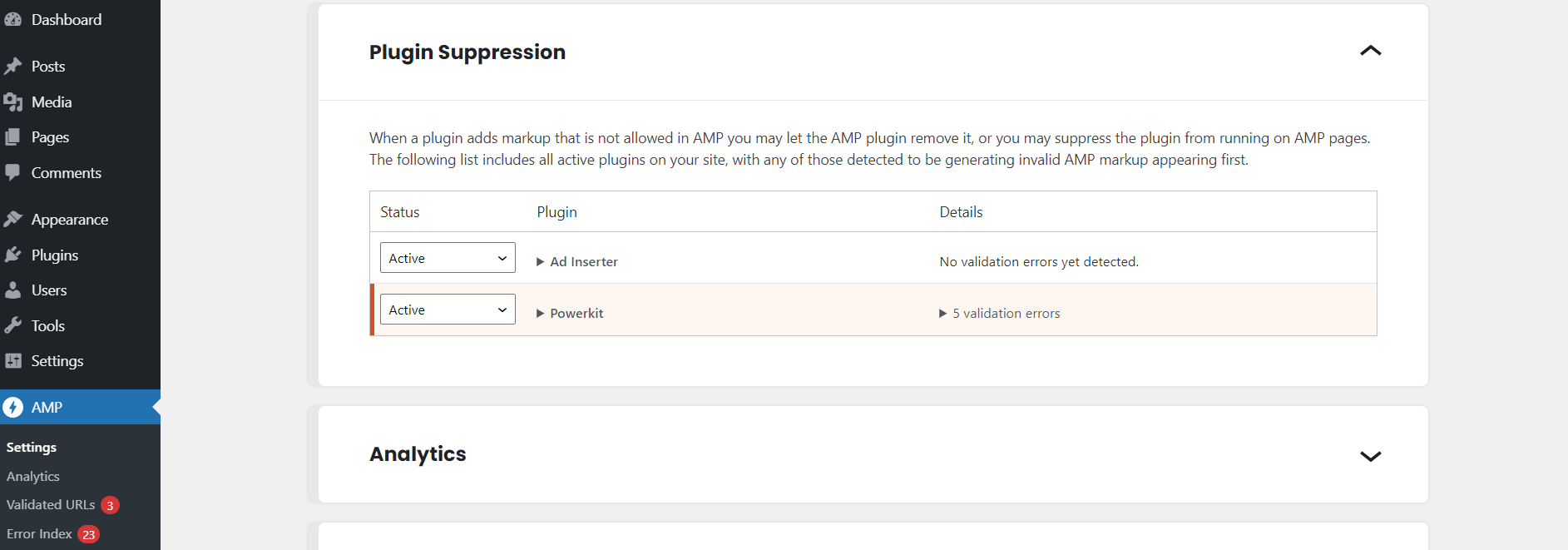Click the Pages icon in sidebar

[12, 136]
